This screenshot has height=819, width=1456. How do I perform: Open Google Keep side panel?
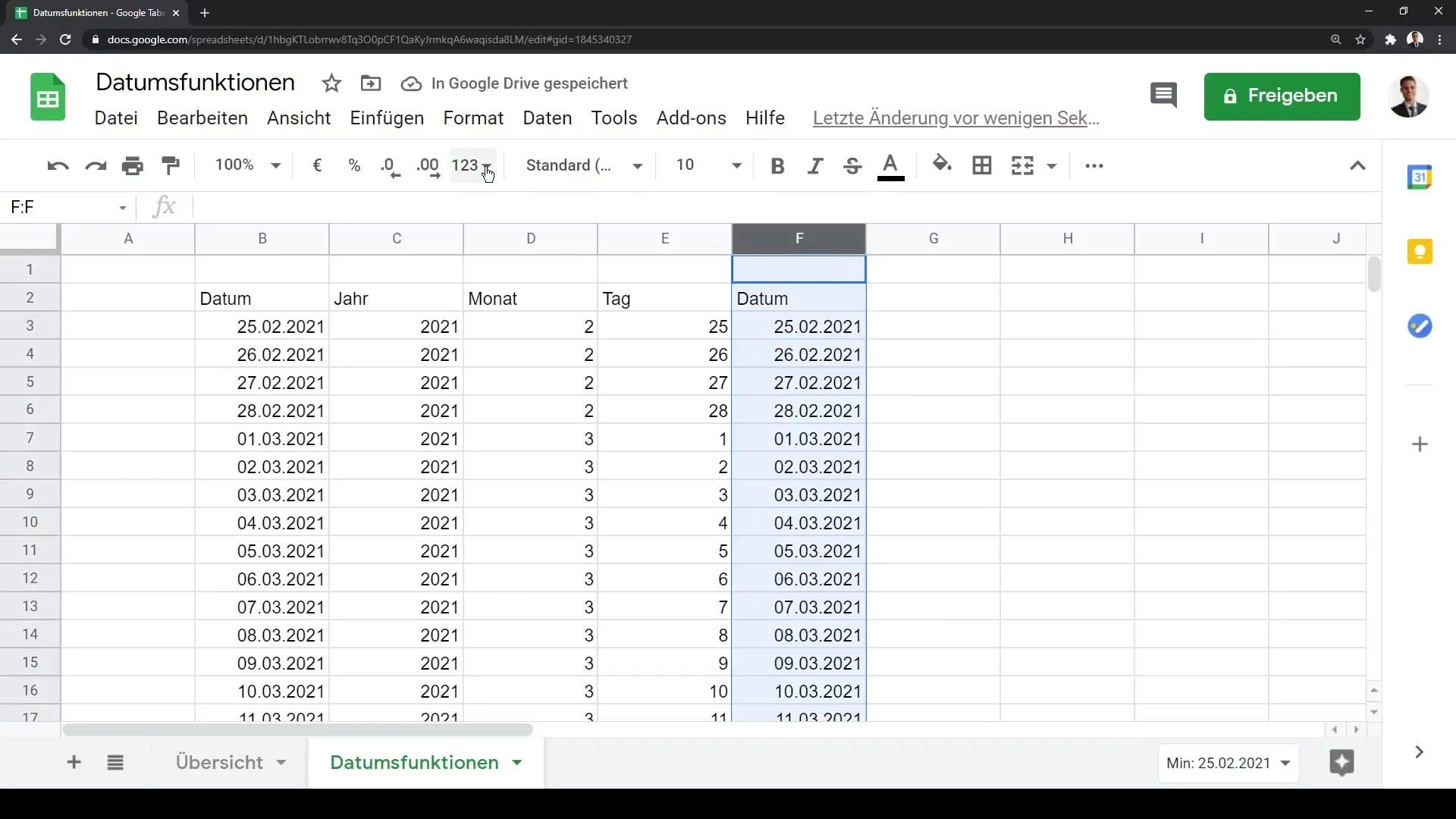(x=1420, y=252)
